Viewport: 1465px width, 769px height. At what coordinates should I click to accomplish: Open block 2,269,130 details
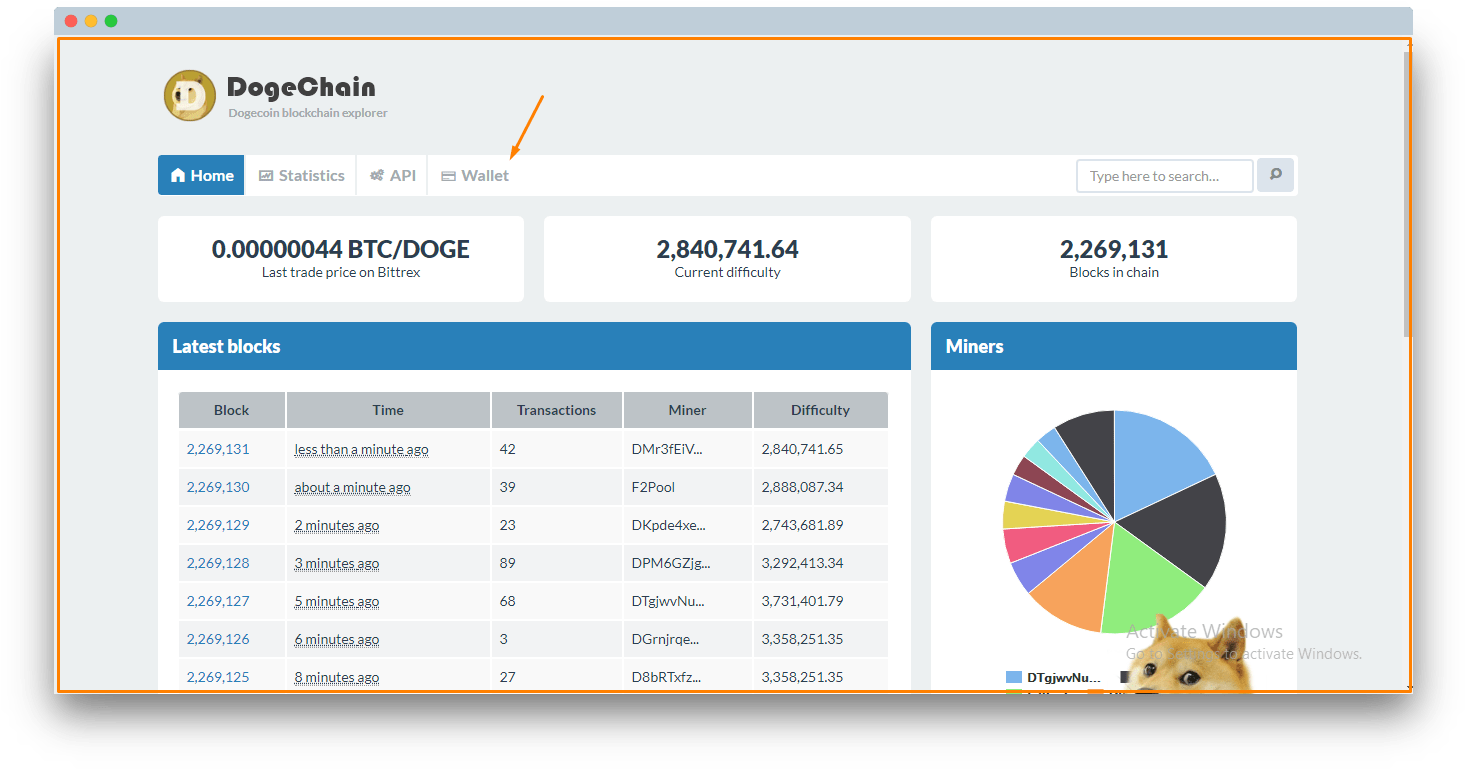[218, 487]
